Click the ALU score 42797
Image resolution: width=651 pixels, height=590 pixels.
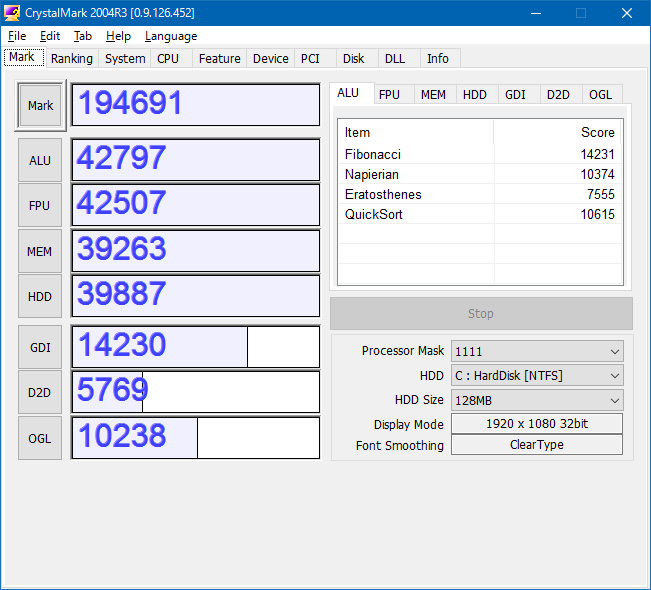tap(196, 160)
